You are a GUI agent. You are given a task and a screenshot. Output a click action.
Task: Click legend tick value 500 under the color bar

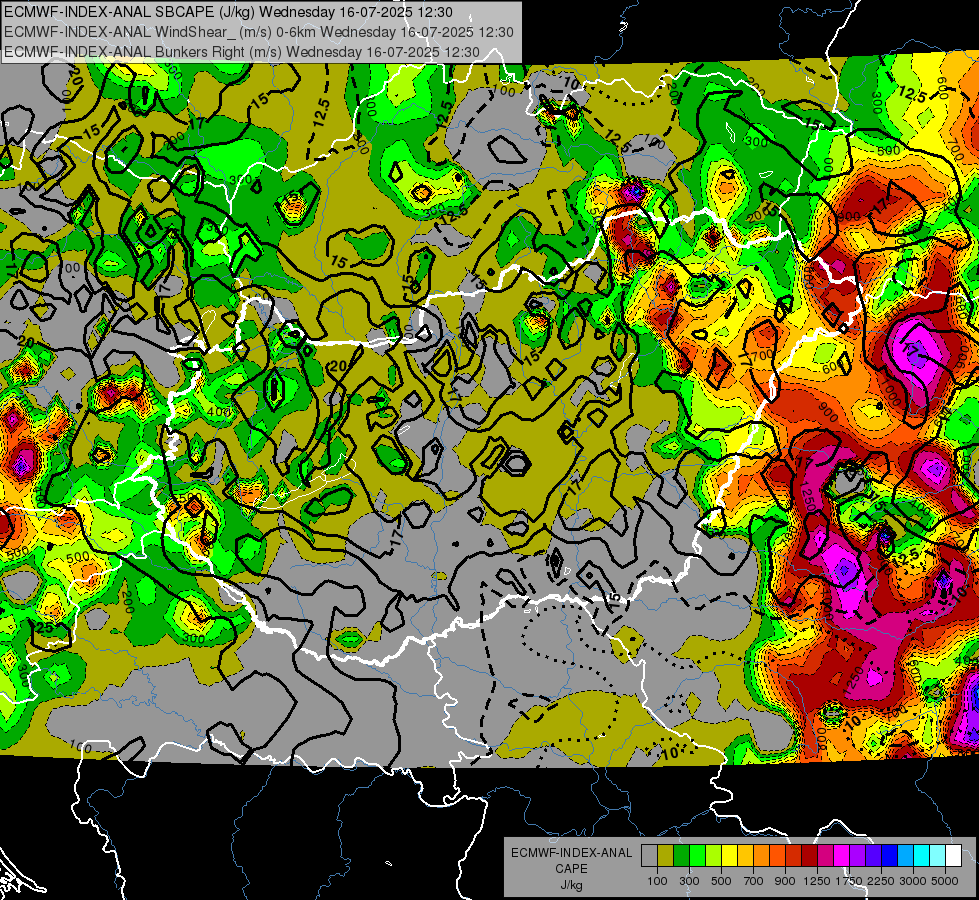pos(721,881)
